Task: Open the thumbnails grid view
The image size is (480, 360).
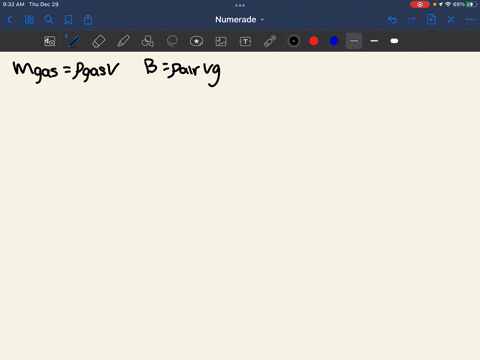Action: coord(29,20)
